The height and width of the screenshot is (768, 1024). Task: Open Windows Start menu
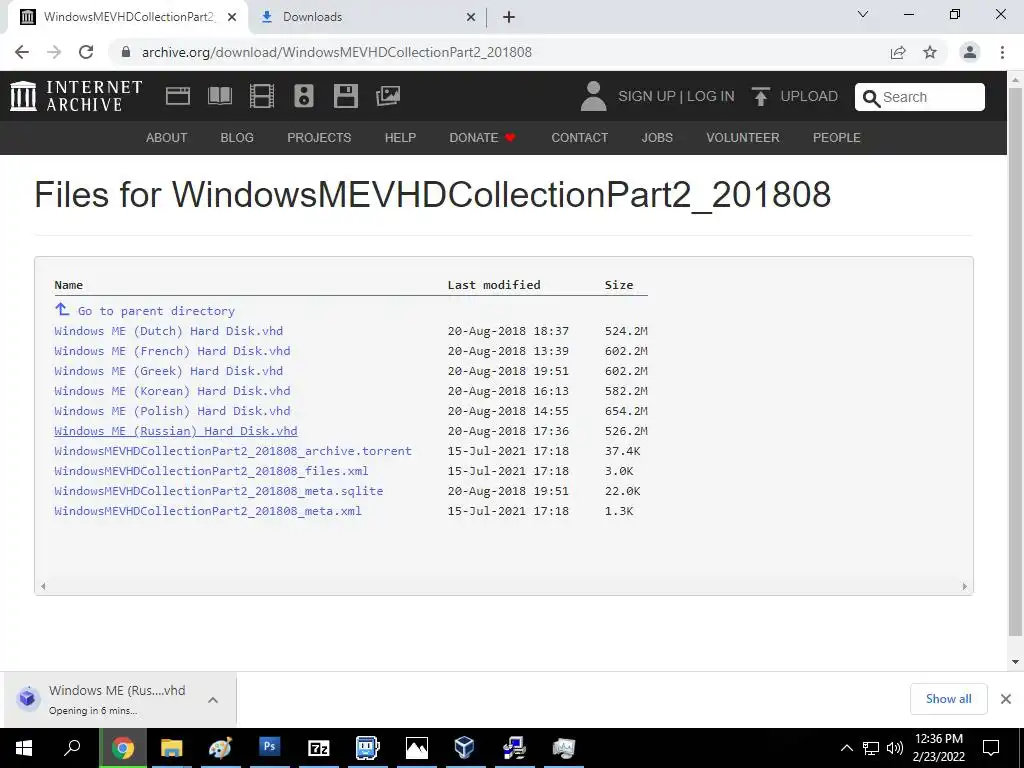(24, 748)
